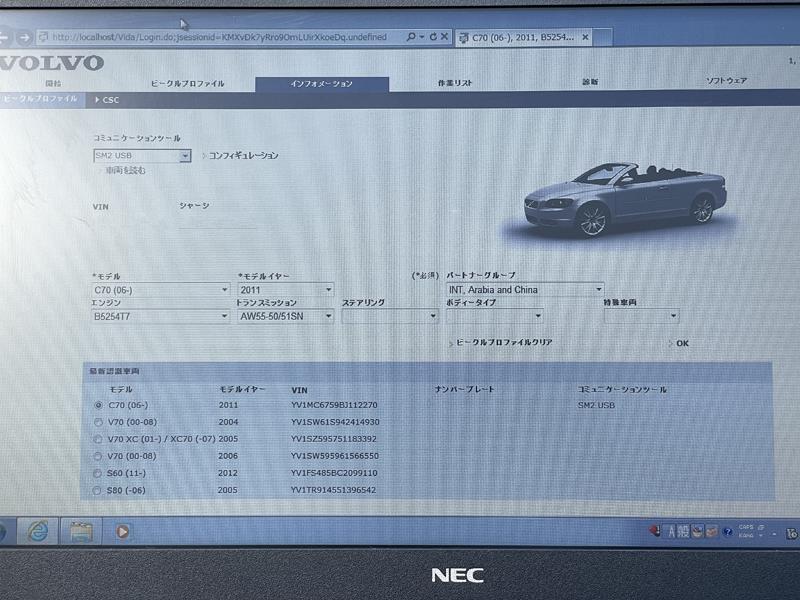Click the 車両を読む link

[x=126, y=170]
